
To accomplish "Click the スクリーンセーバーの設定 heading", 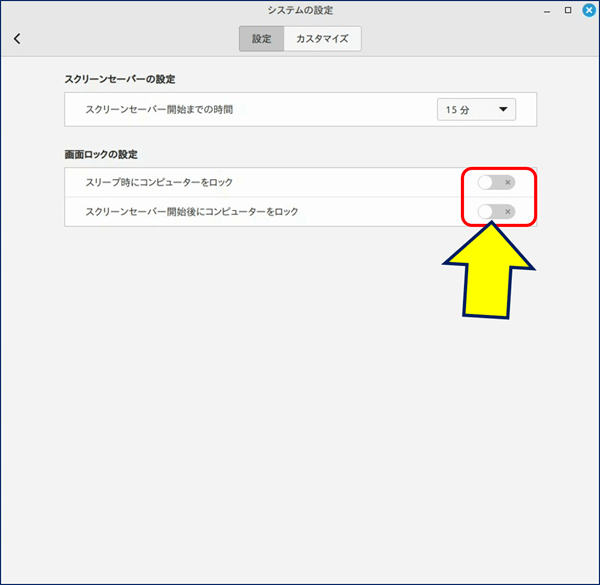I will pyautogui.click(x=120, y=79).
